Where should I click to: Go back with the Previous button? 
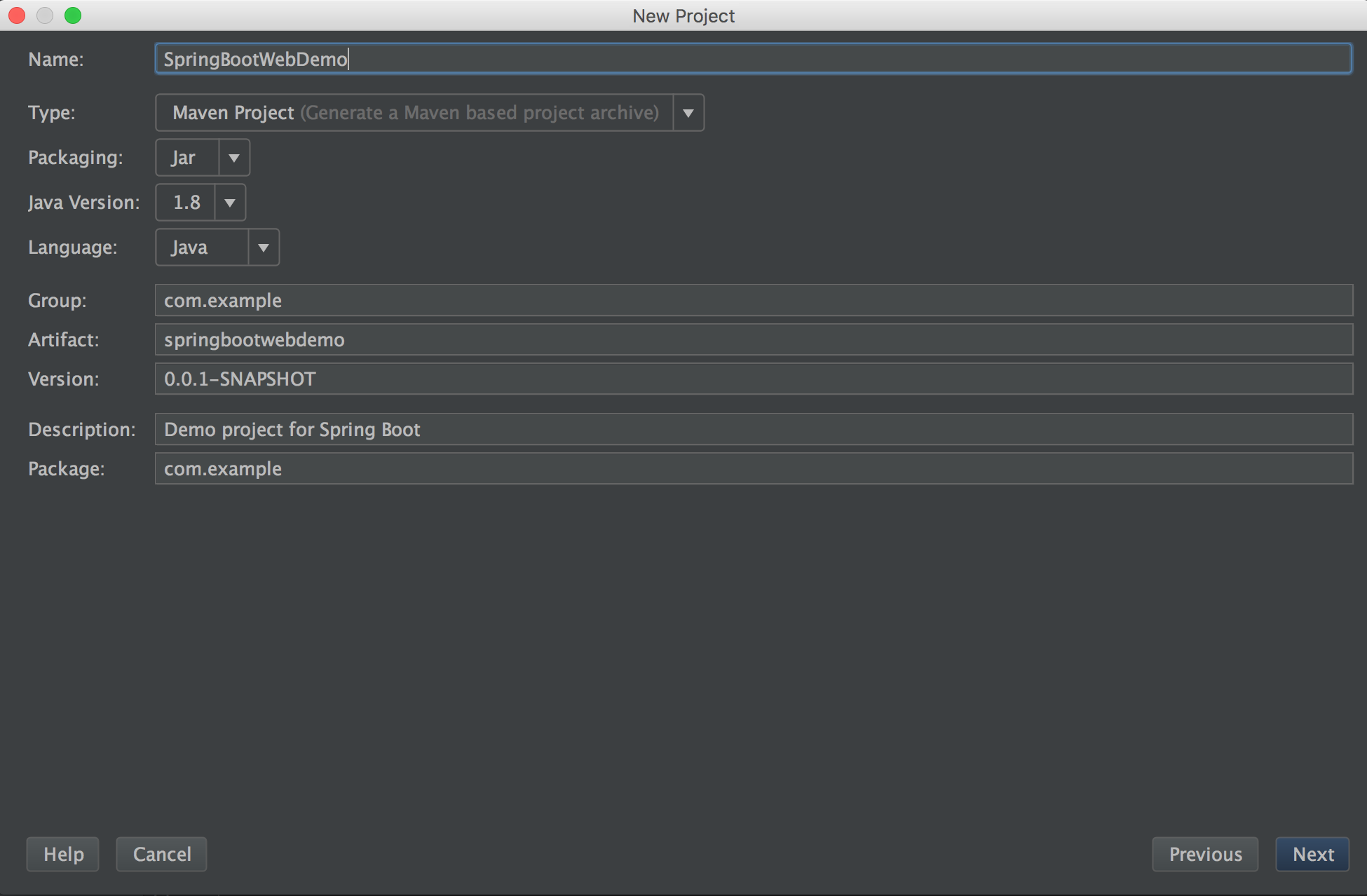1205,854
